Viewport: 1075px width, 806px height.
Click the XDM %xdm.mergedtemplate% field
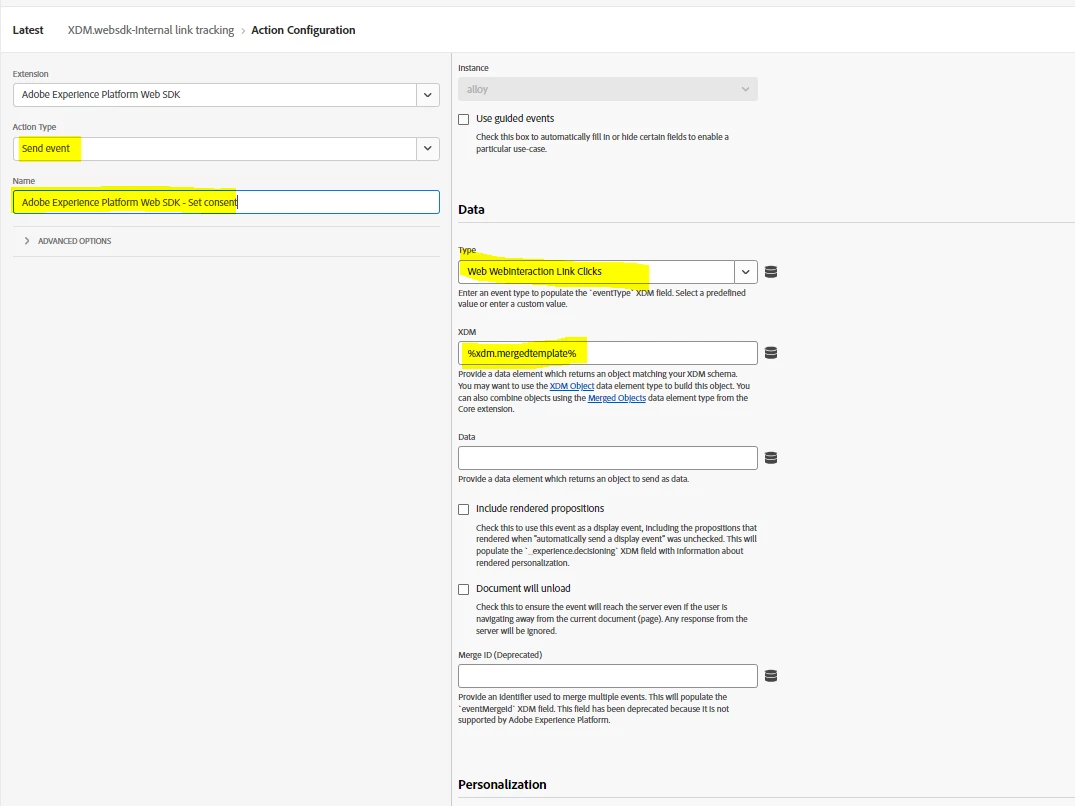click(607, 353)
